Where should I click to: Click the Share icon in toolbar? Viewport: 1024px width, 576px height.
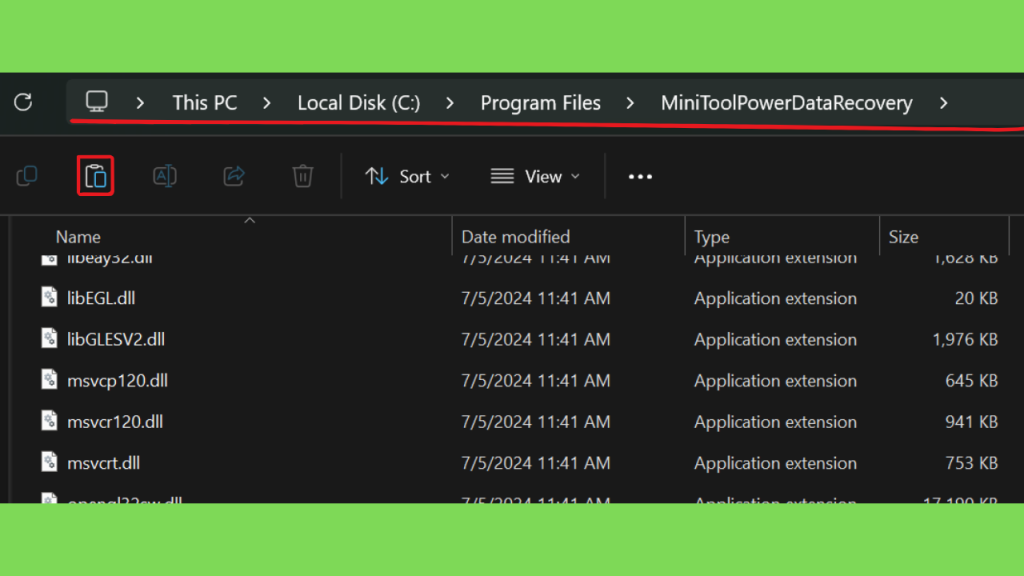[234, 176]
